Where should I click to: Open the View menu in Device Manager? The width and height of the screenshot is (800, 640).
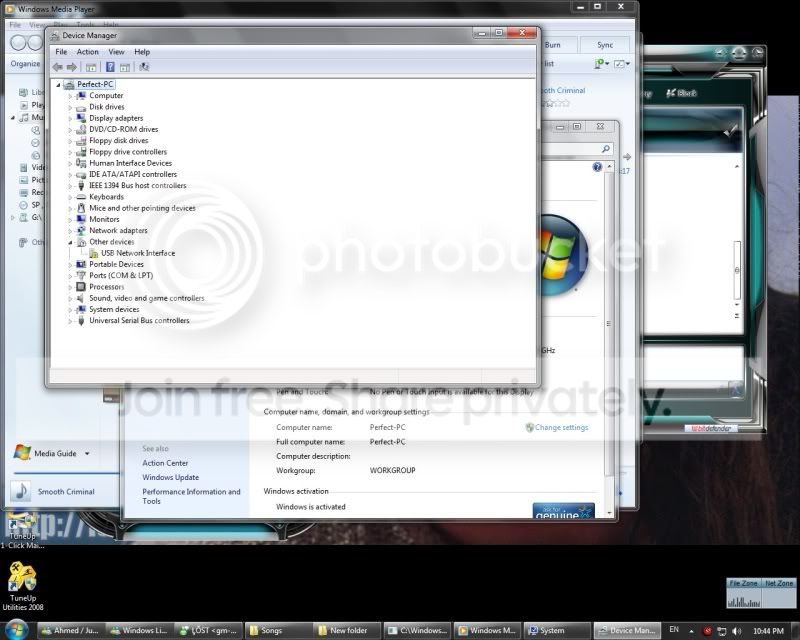point(116,52)
